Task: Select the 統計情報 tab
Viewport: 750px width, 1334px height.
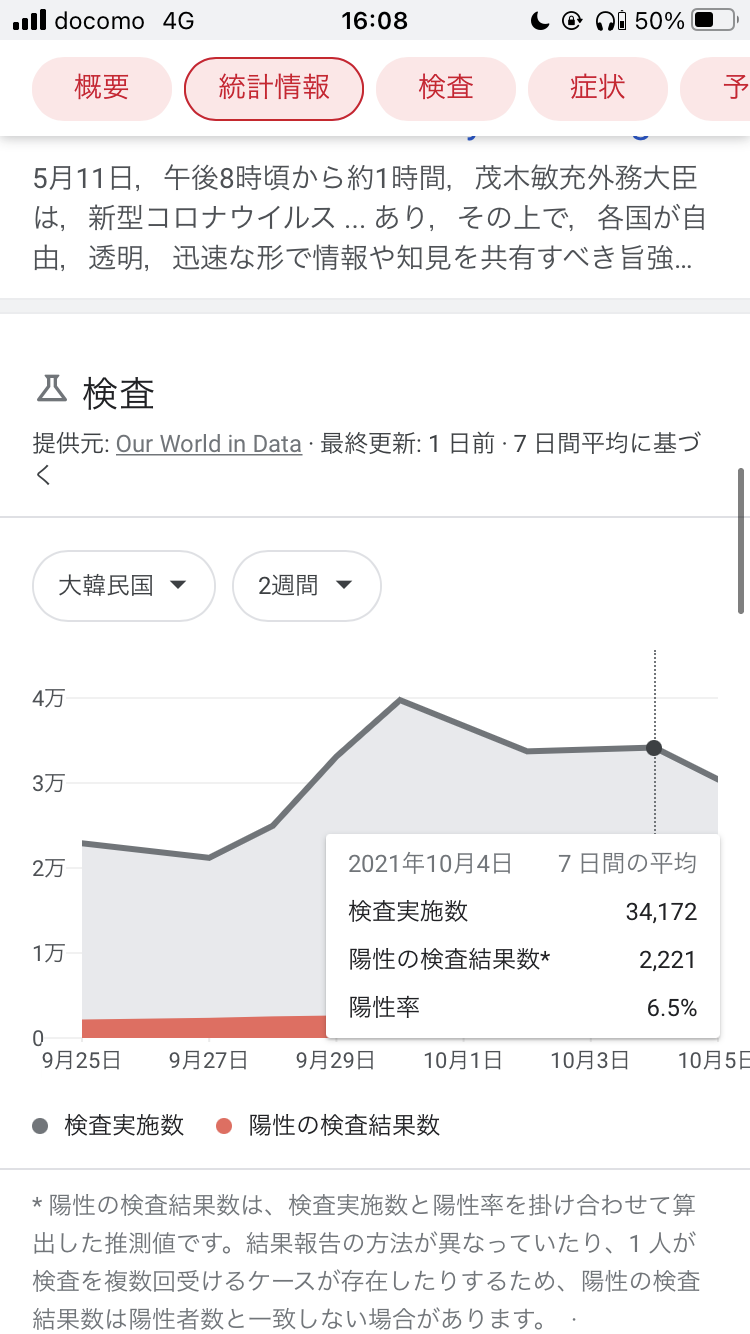Action: 274,88
